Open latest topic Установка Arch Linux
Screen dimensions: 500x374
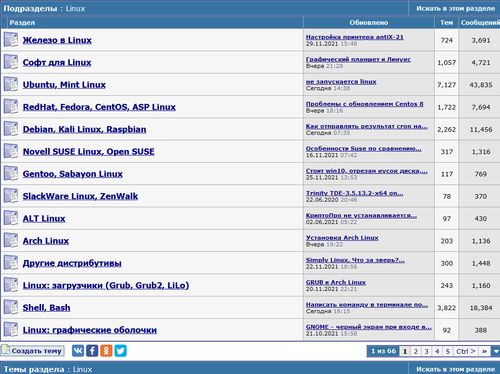click(342, 238)
